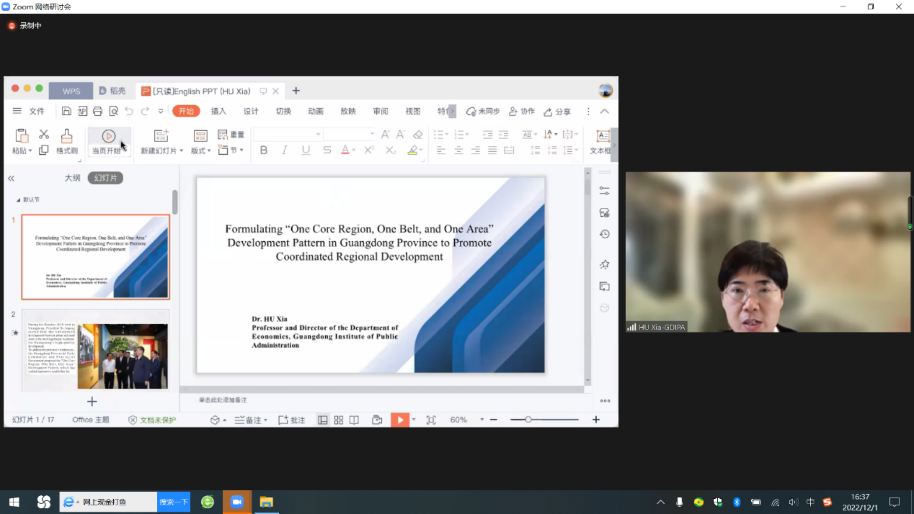Center align text in paragraph group
This screenshot has width=914, height=514.
pos(459,150)
